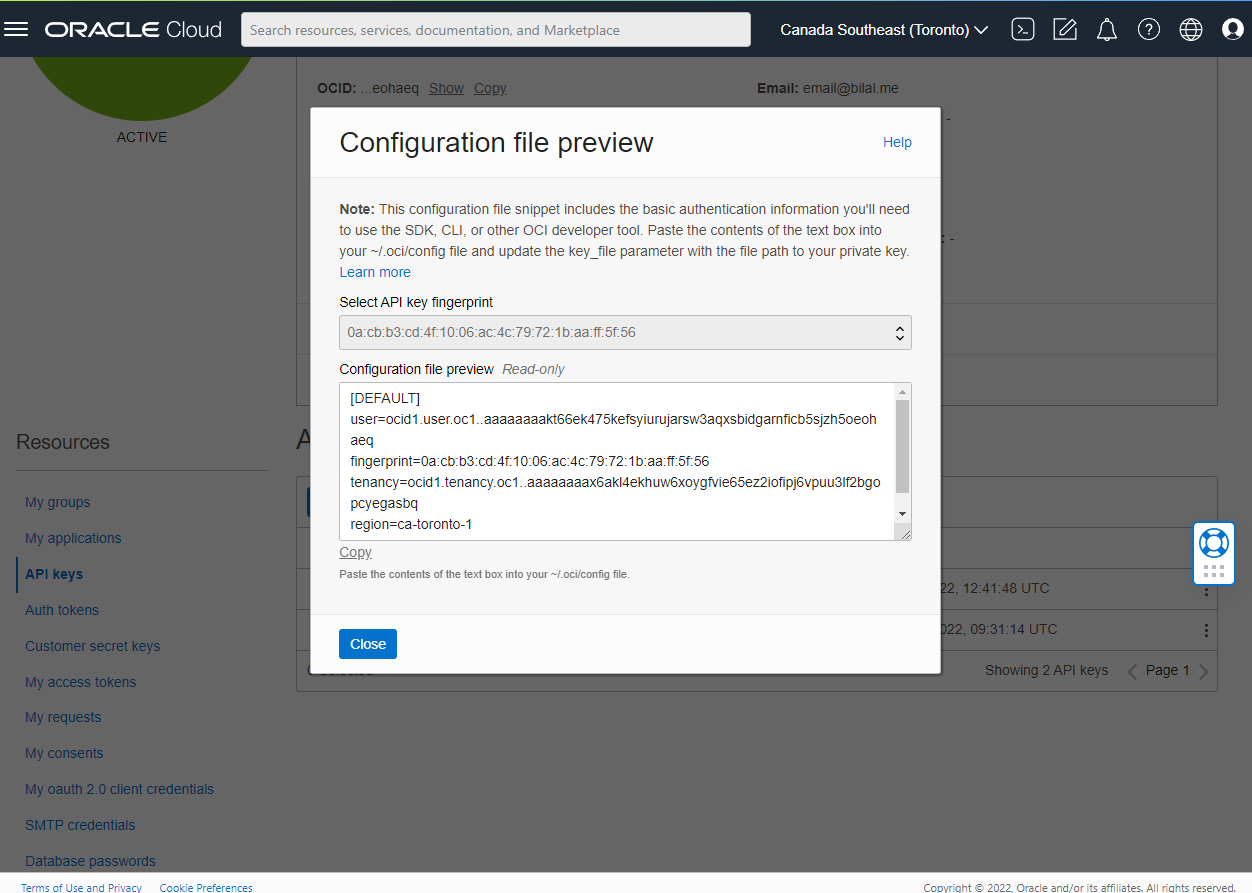This screenshot has width=1252, height=893.
Task: Open the Learn more link
Action: [x=375, y=272]
